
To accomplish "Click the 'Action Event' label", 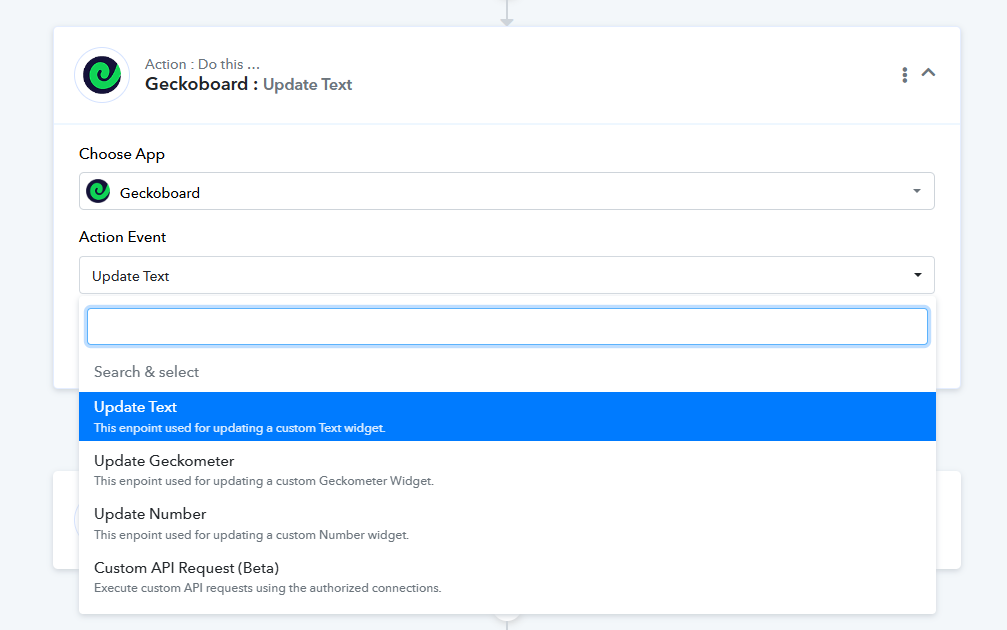I will [x=123, y=237].
